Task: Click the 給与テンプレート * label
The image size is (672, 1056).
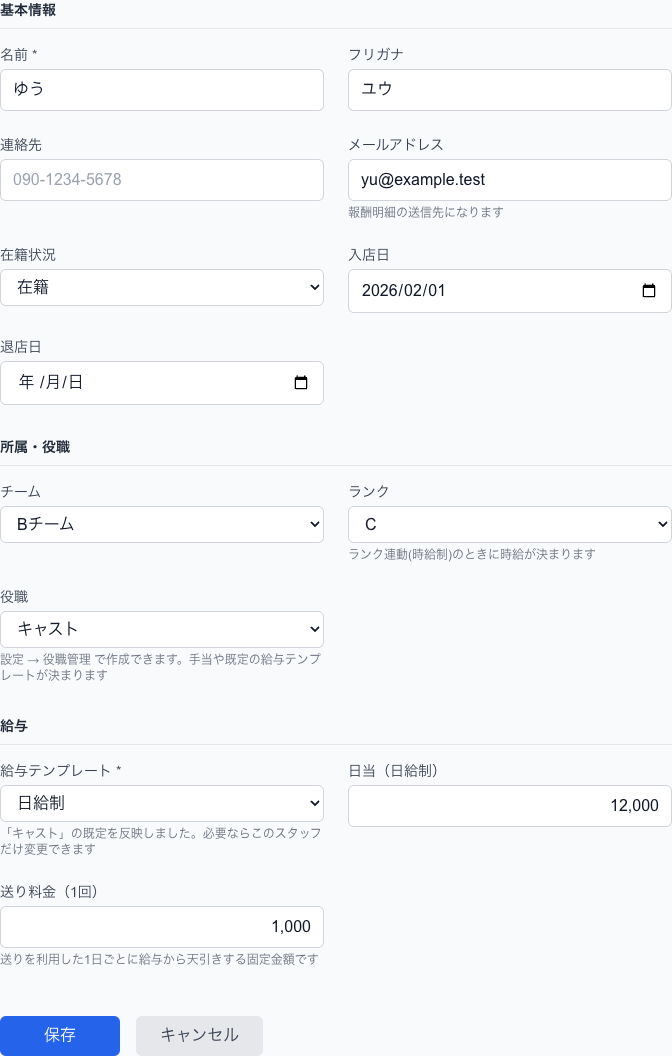Action: point(61,770)
